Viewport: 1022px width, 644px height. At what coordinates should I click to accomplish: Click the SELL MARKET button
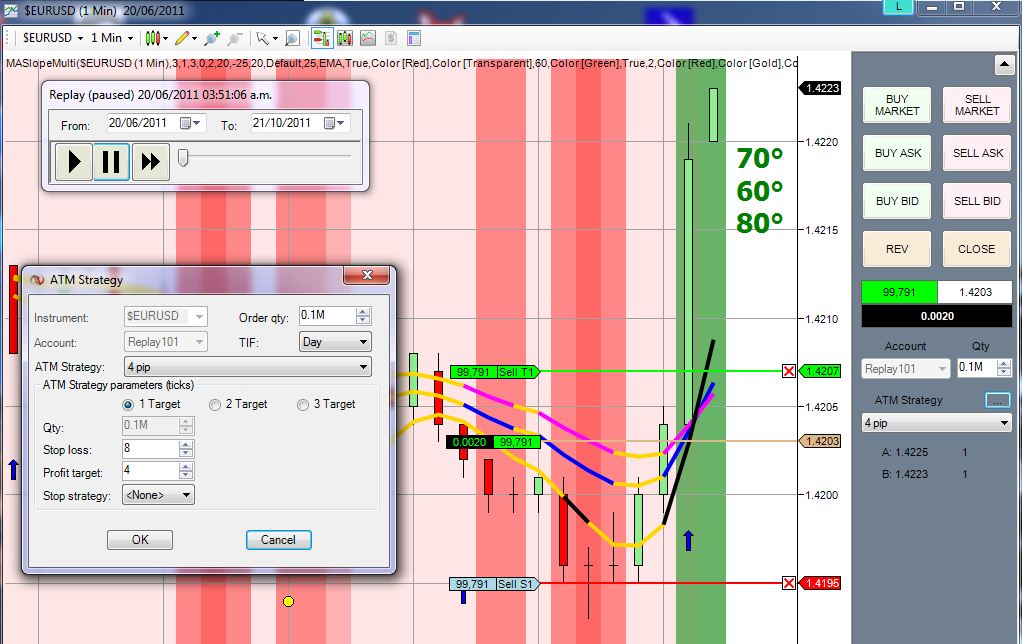pyautogui.click(x=977, y=105)
